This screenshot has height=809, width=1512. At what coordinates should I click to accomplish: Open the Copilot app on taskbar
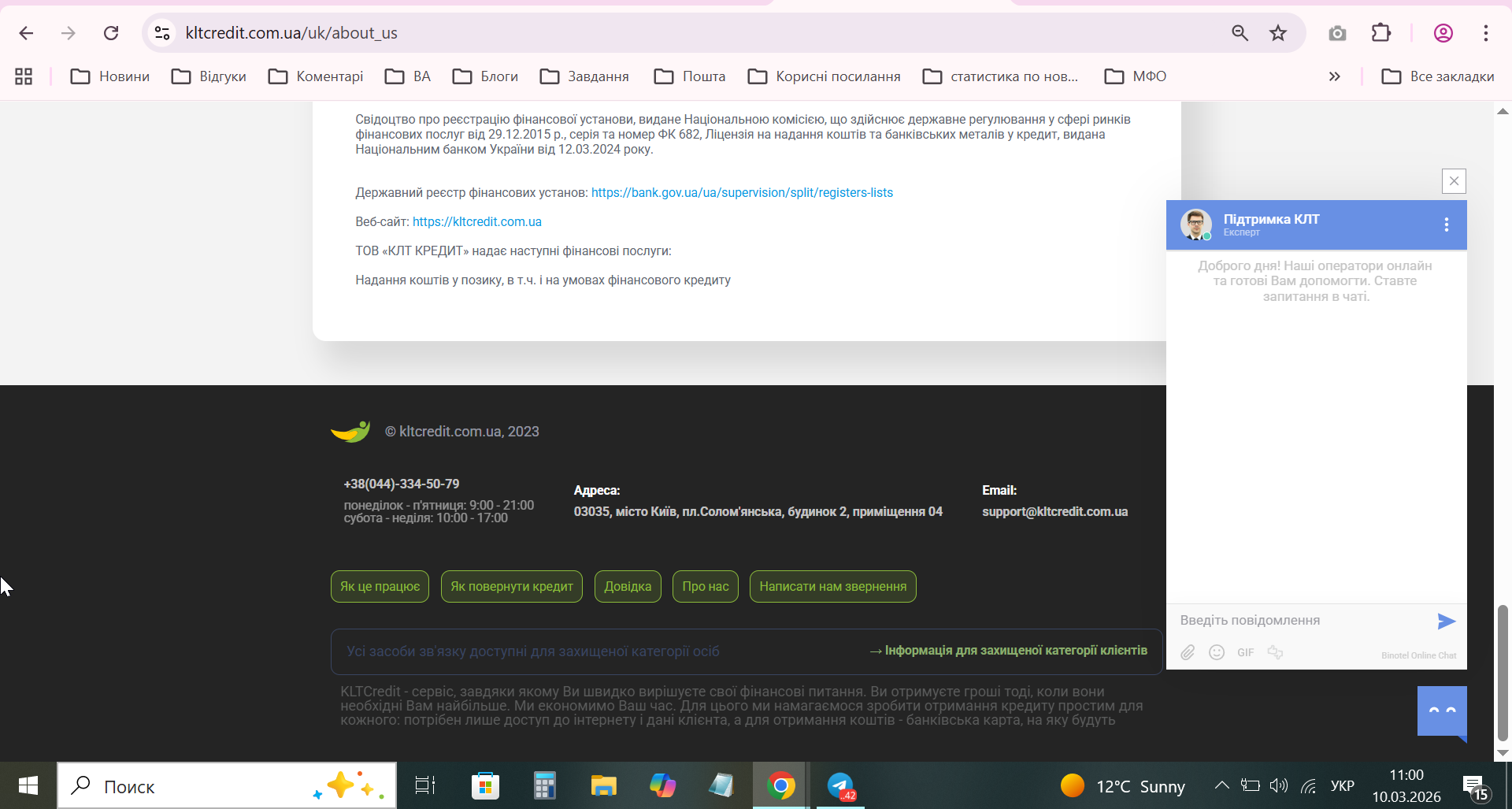click(662, 785)
